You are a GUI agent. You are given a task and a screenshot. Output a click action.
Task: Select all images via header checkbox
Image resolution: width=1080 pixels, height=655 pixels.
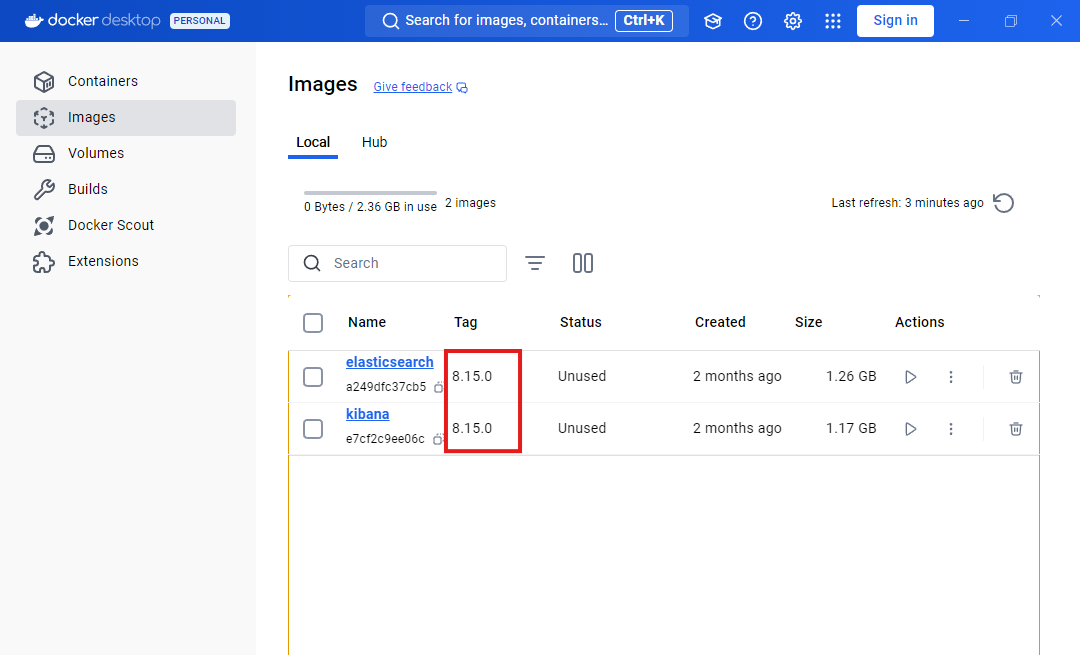click(x=313, y=322)
